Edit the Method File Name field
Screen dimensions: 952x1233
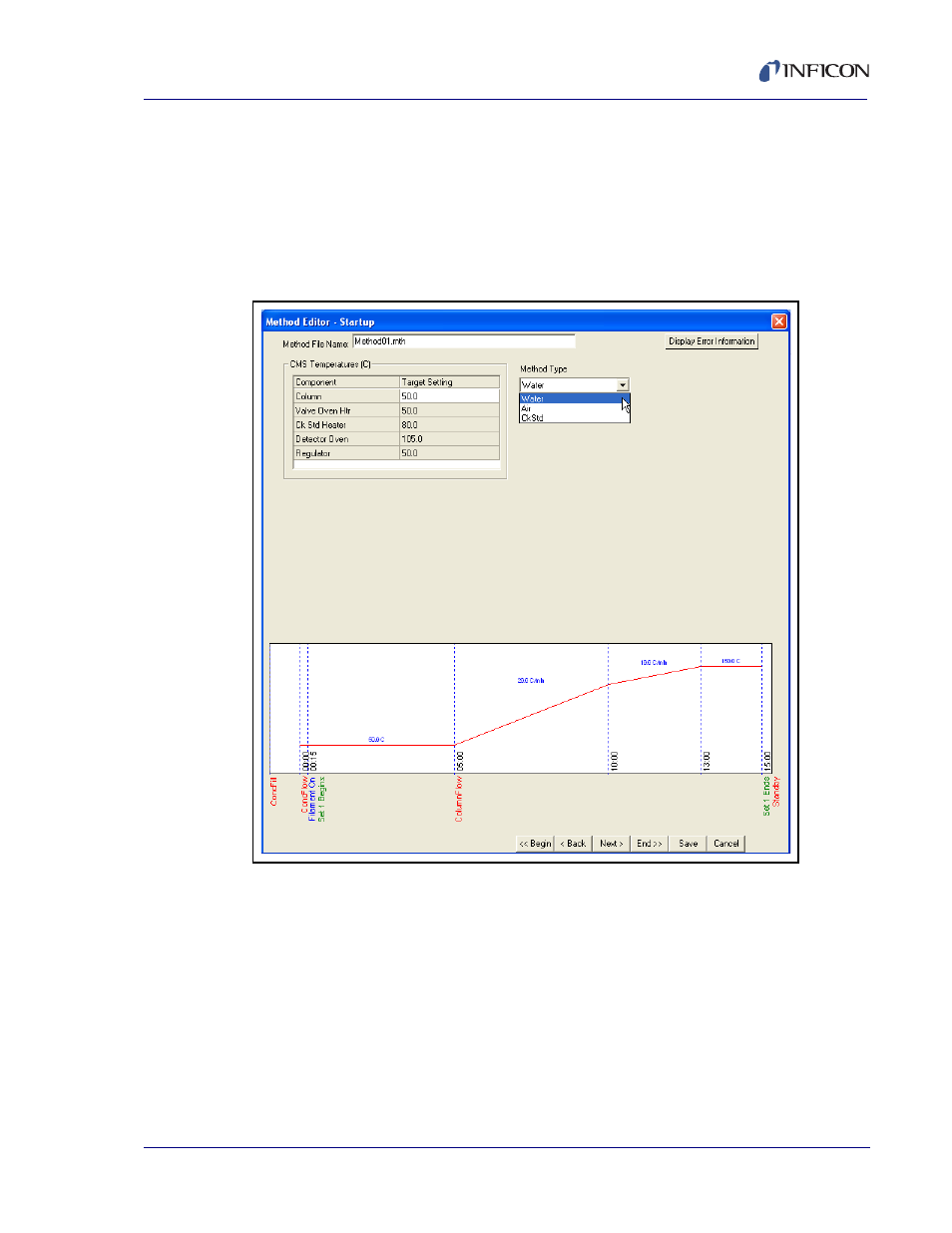[x=463, y=341]
